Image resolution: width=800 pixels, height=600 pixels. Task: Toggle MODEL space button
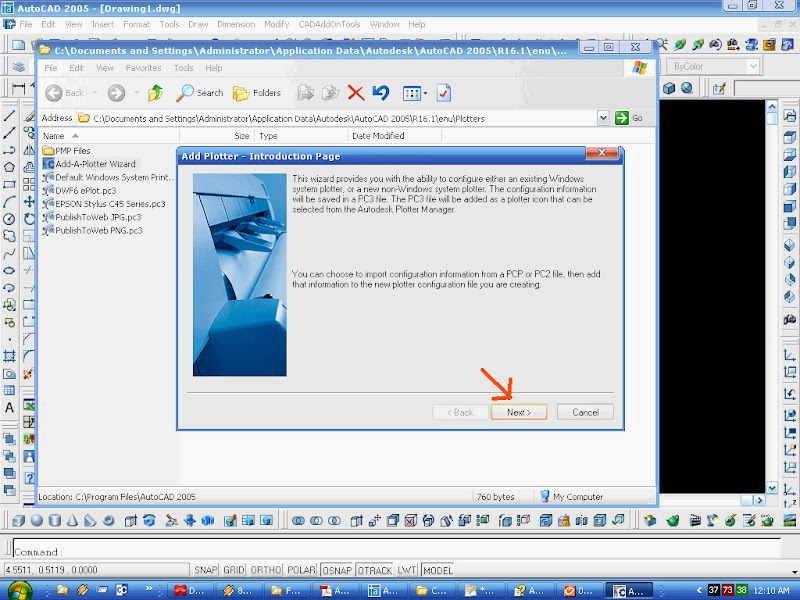438,570
